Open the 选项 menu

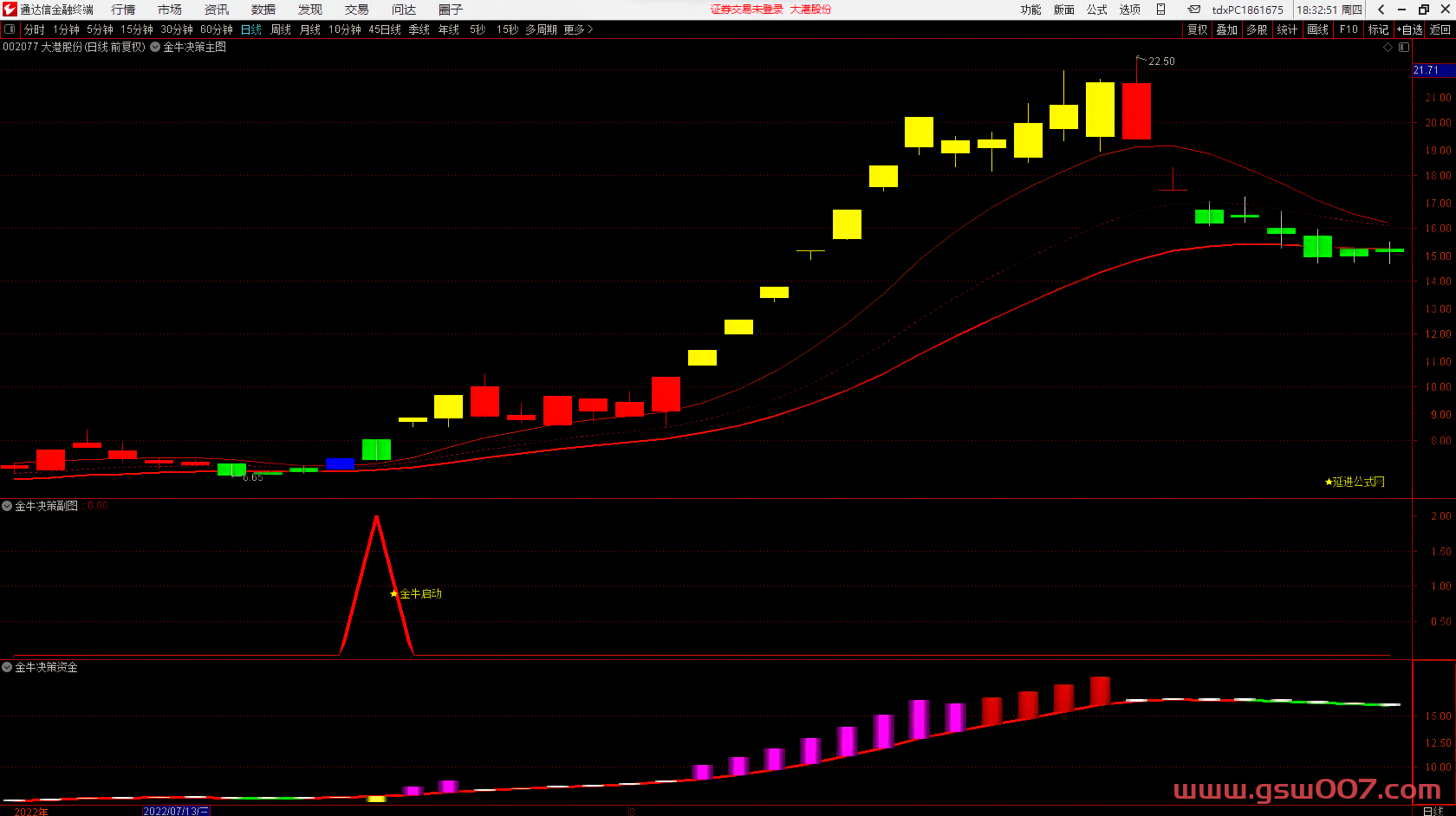[x=1129, y=10]
